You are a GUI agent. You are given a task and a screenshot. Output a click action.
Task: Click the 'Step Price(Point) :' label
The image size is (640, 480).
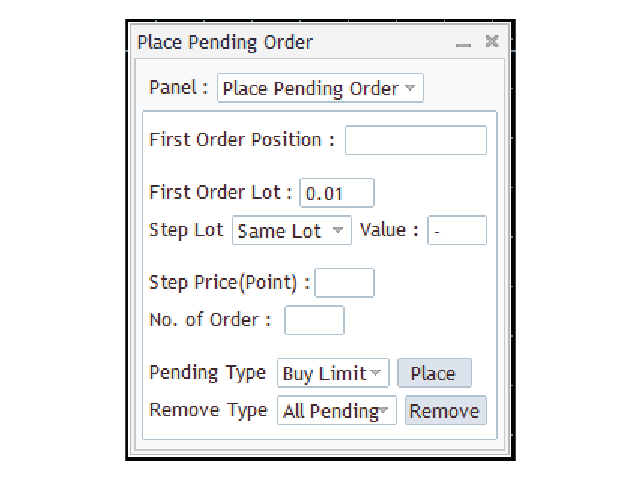(x=229, y=283)
